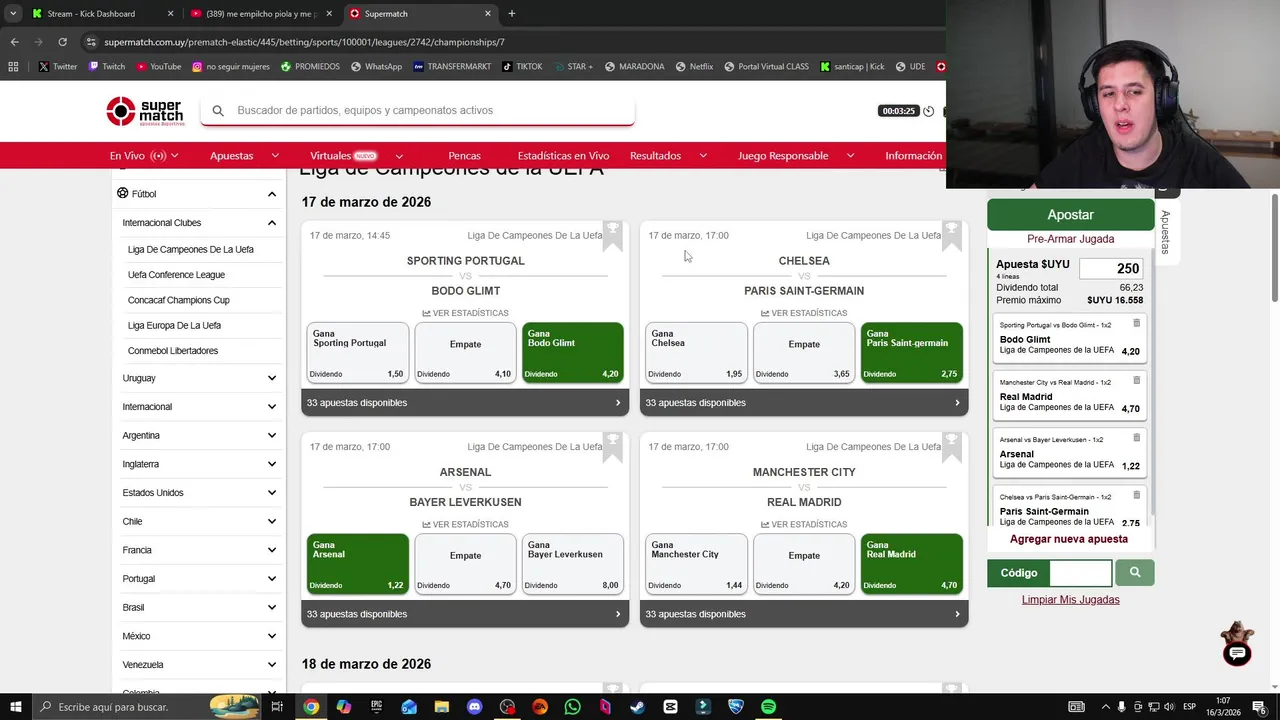Click the green Apostar button
This screenshot has height=720, width=1280.
pyautogui.click(x=1070, y=215)
